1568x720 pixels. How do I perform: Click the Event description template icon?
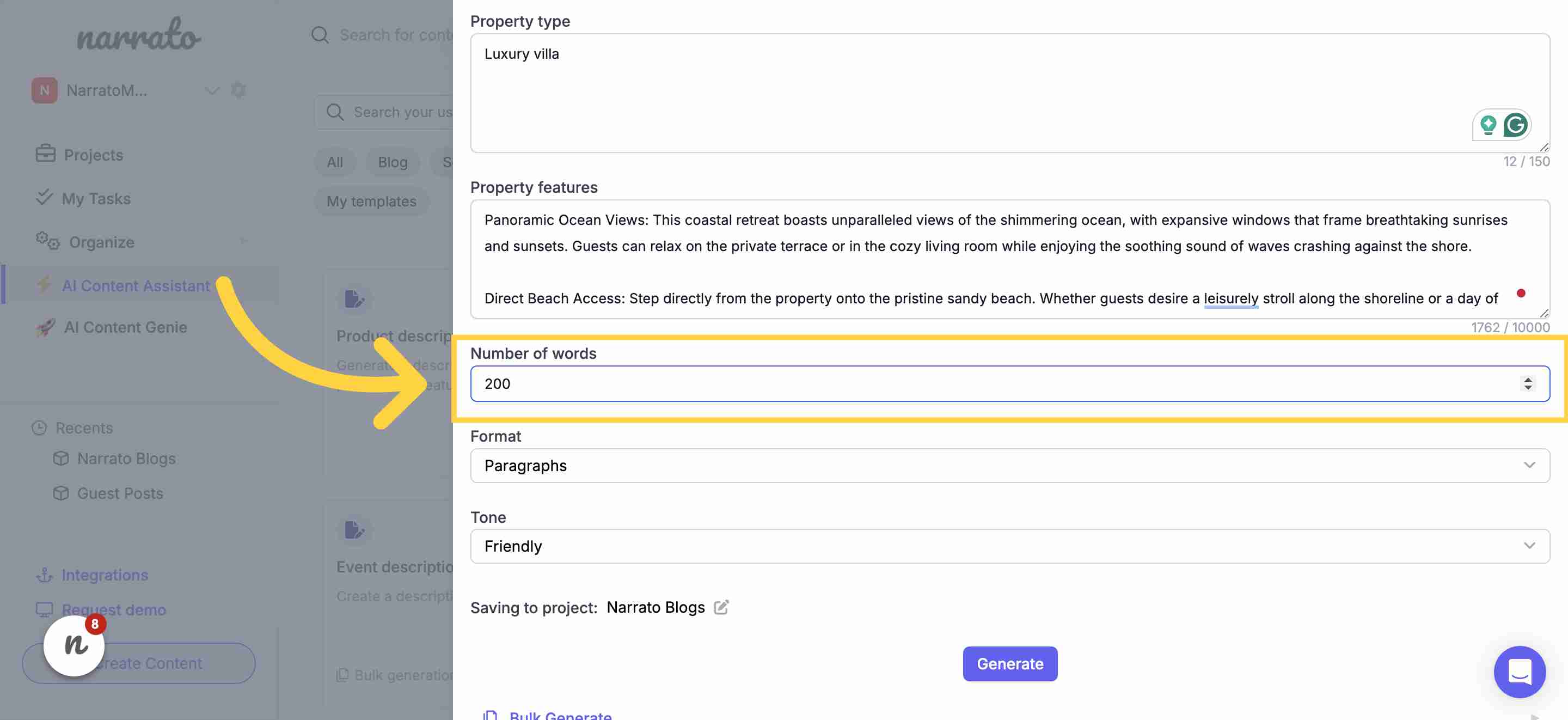354,529
